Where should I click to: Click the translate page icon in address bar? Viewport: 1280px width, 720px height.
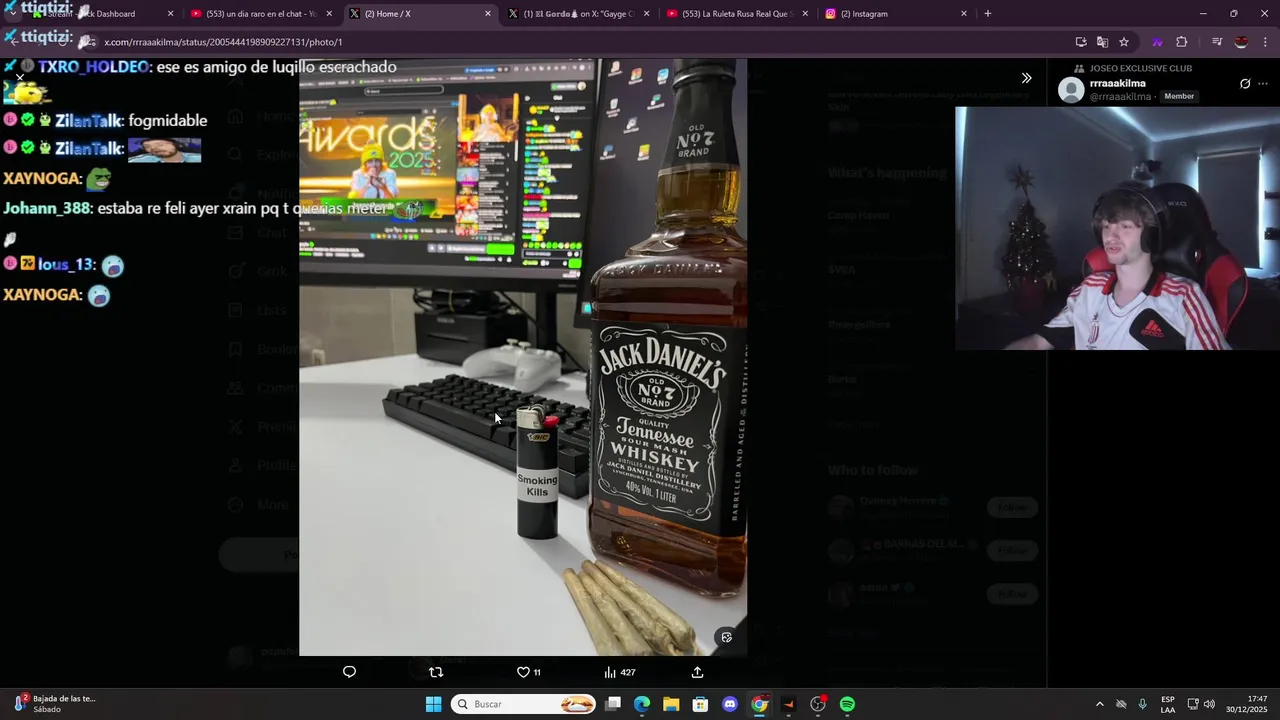(1102, 42)
